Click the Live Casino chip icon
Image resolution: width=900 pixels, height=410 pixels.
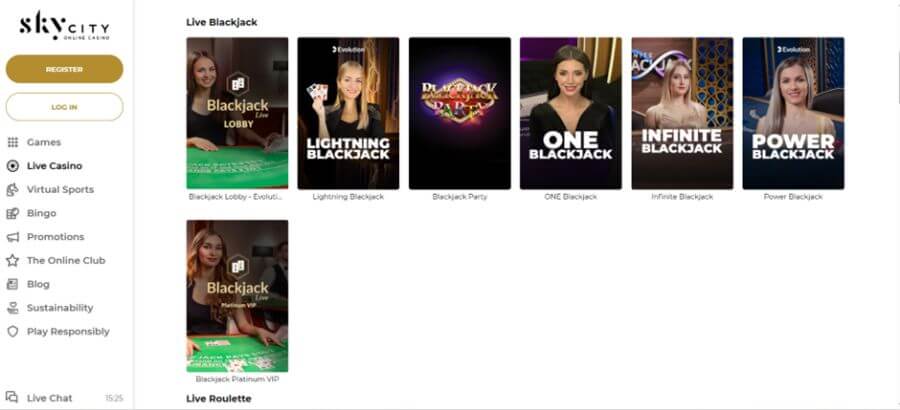[13, 166]
